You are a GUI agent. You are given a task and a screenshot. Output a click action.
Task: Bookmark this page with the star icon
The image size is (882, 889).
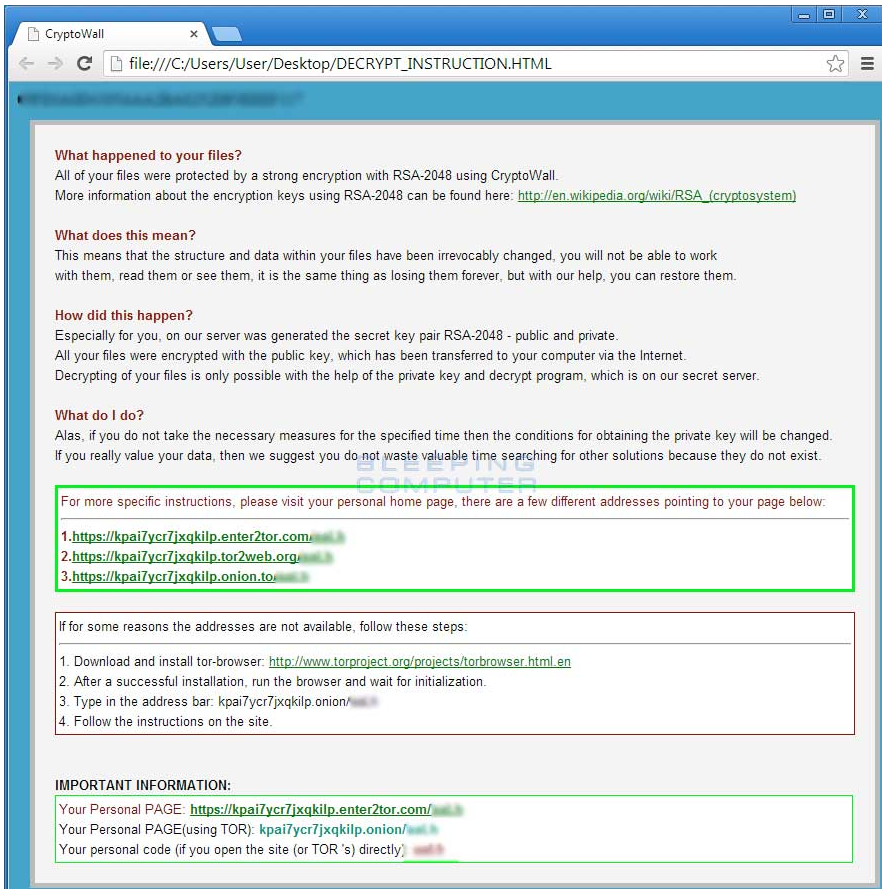coord(835,64)
